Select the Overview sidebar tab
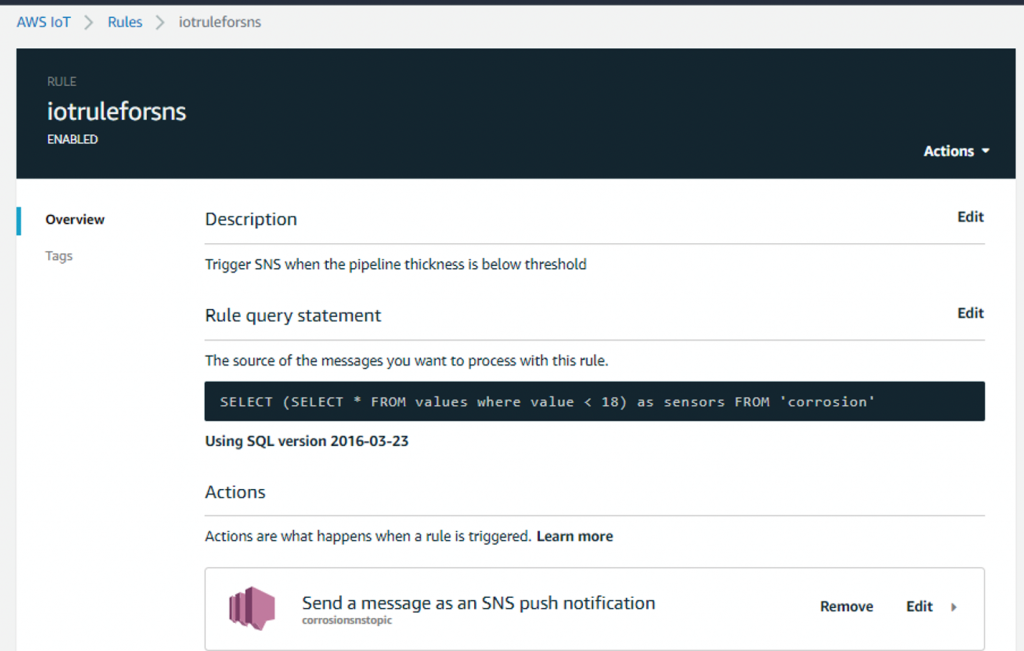The image size is (1024, 651). [x=74, y=219]
